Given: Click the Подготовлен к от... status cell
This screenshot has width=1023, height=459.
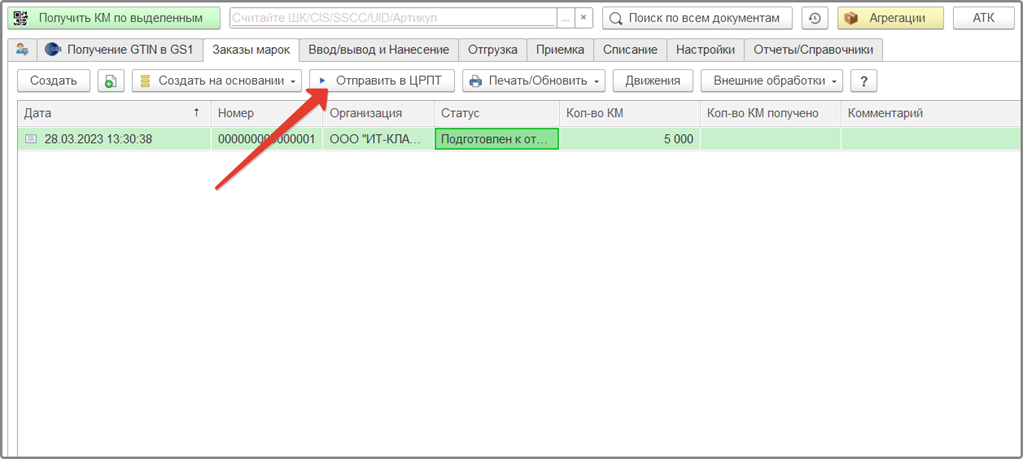Looking at the screenshot, I should coord(496,139).
